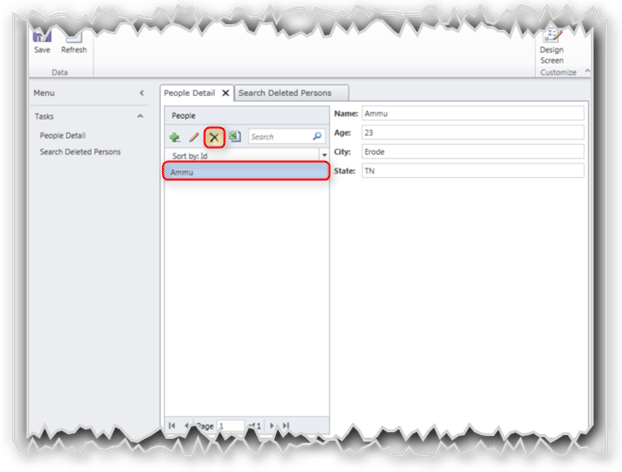Image resolution: width=622 pixels, height=472 pixels.
Task: Add a new person with green plus
Action: [175, 137]
